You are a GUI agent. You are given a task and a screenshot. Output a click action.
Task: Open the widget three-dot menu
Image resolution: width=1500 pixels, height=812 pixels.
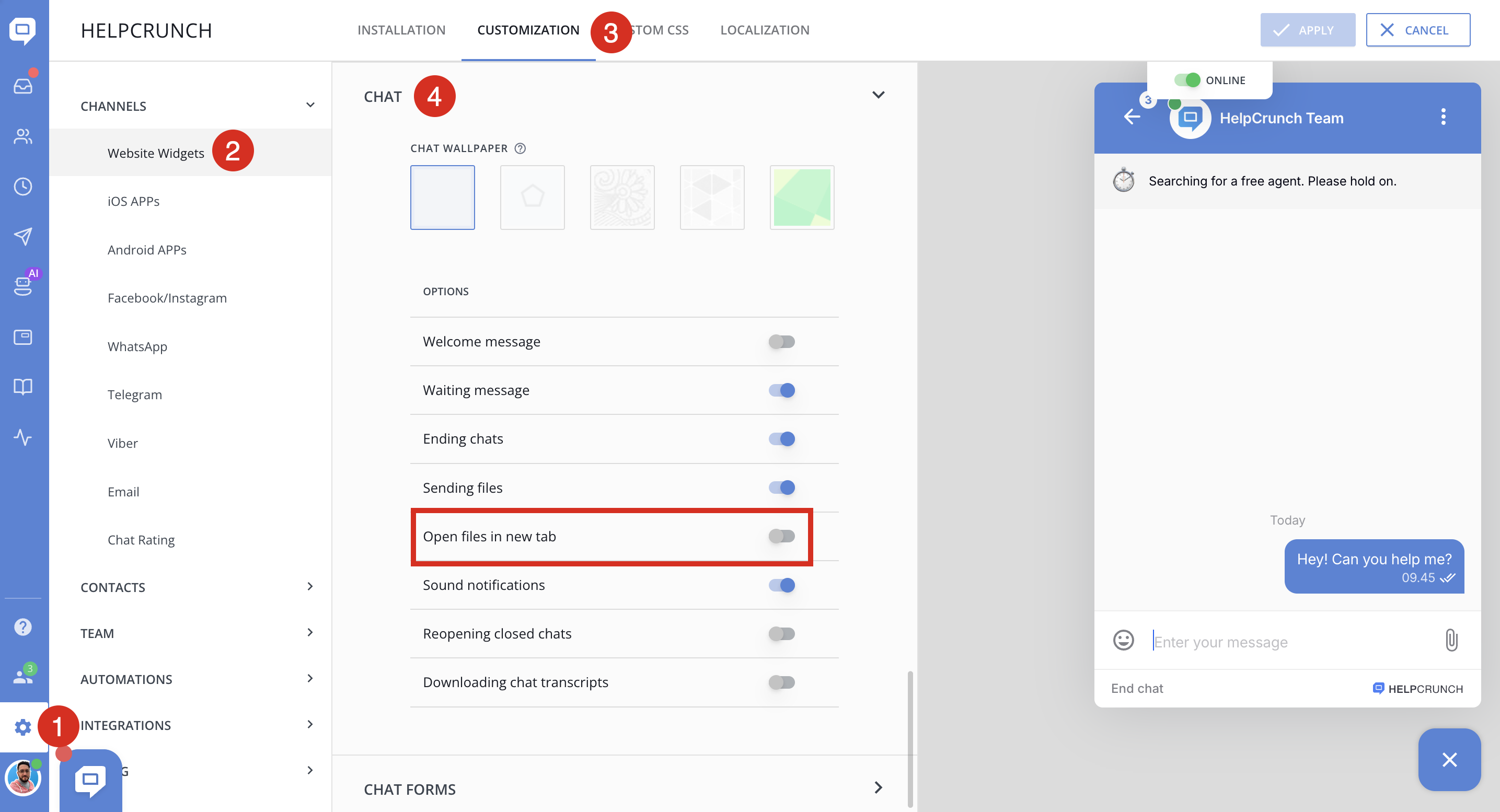tap(1443, 117)
